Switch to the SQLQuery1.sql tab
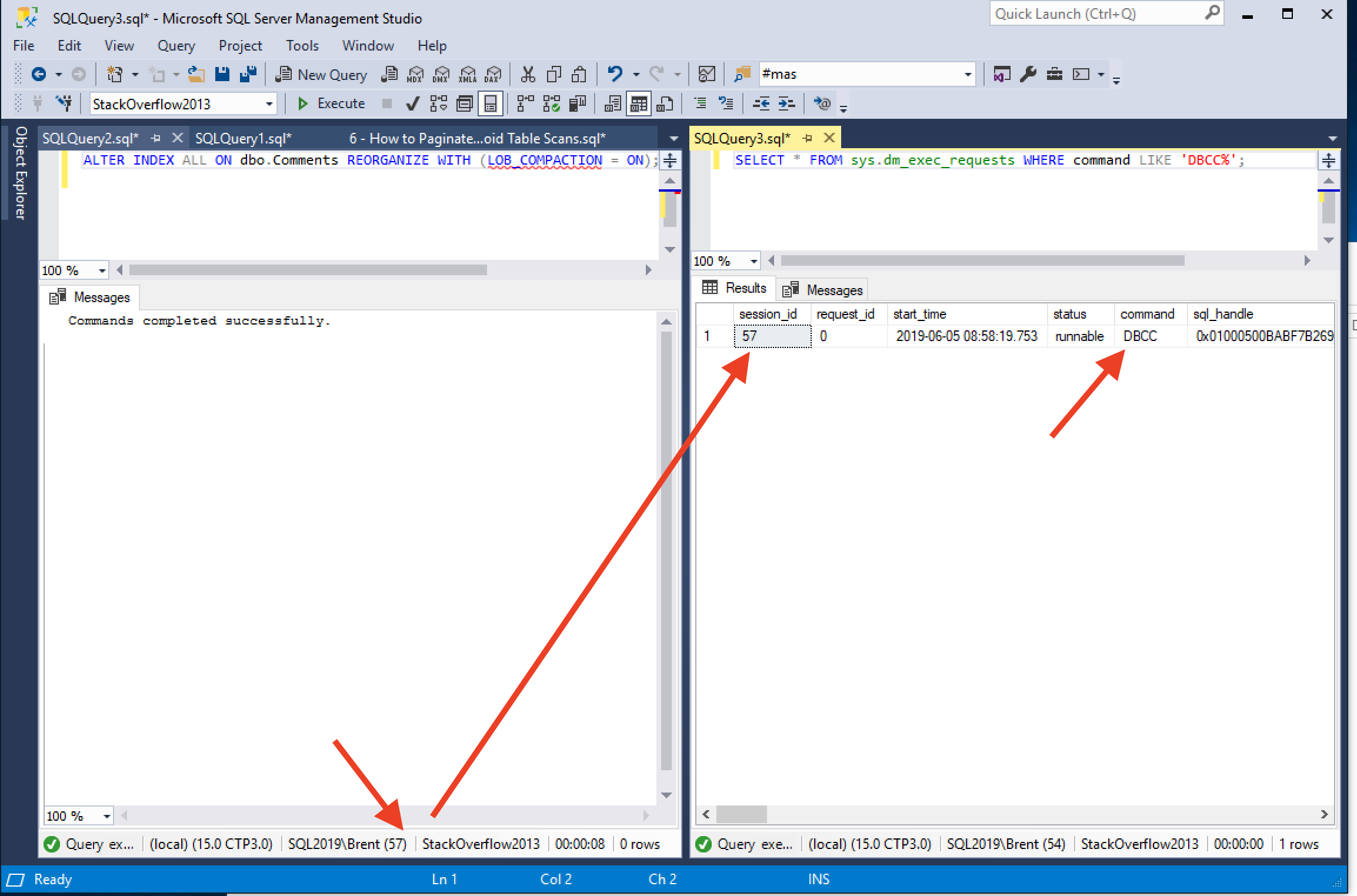1357x896 pixels. point(244,138)
